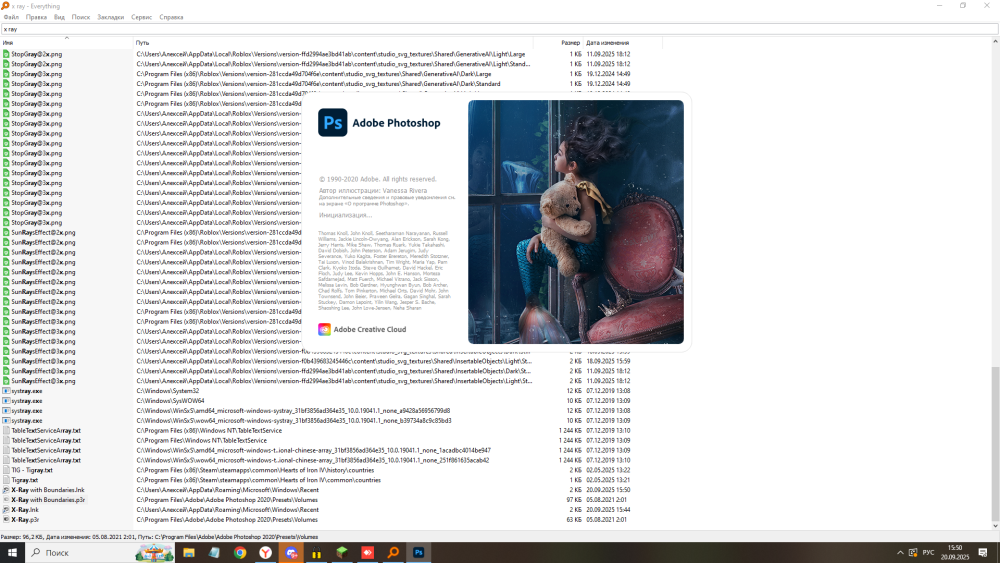1000x563 pixels.
Task: Click the Photoshop splash artwork image
Action: [576, 222]
